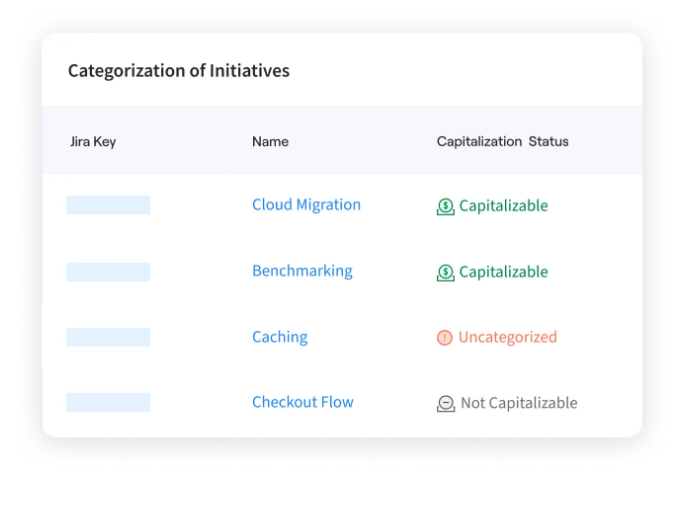Select the Jira key for Caching
This screenshot has height=507, width=693.
[x=108, y=337]
